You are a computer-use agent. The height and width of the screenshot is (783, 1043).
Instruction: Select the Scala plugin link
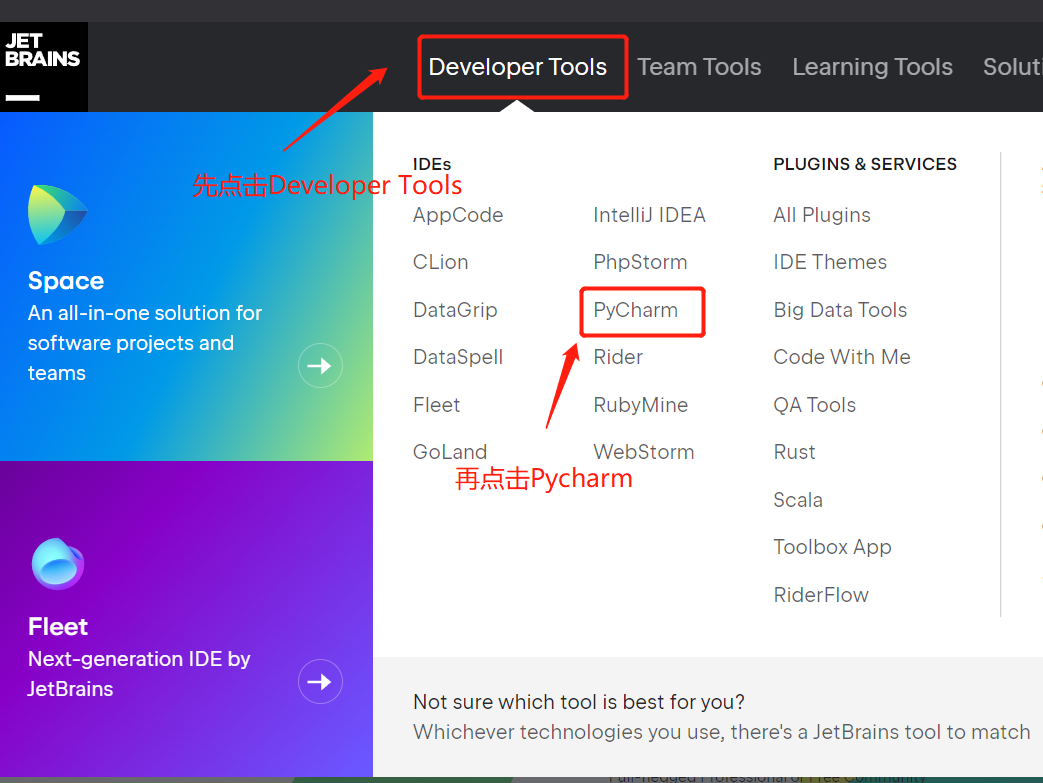pos(798,500)
